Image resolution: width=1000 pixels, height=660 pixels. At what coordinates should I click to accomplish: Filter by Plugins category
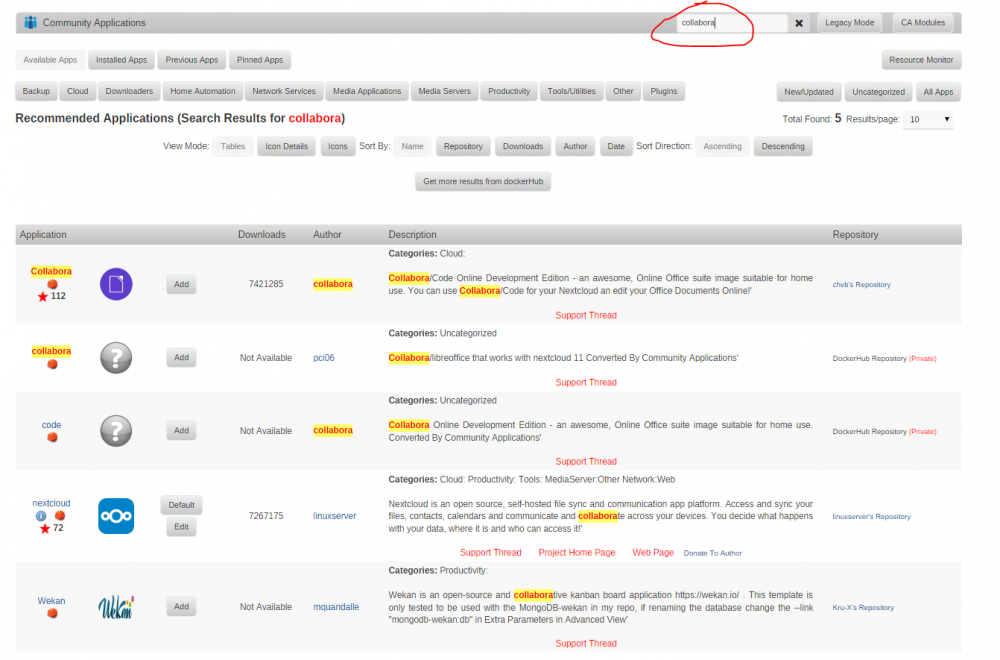tap(664, 91)
